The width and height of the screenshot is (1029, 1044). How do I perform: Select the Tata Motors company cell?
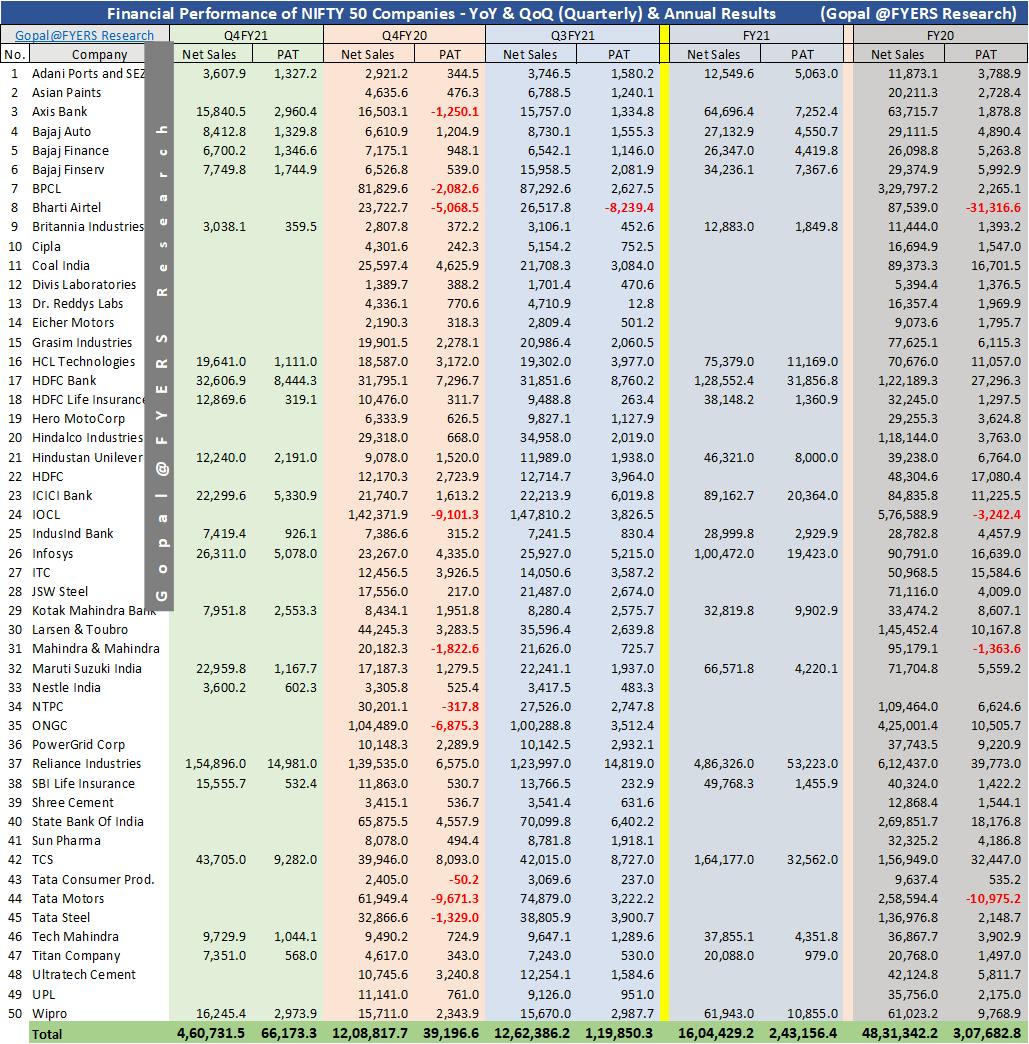pyautogui.click(x=68, y=898)
